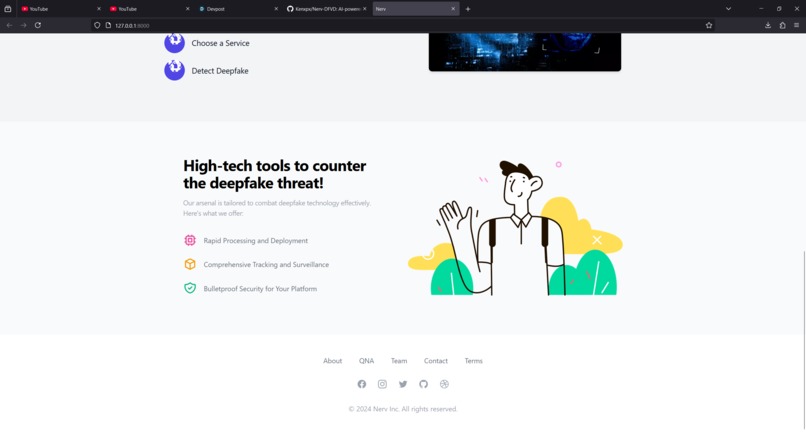
Task: Click the orange box icon beside Comprehensive Tracking
Action: coord(190,264)
